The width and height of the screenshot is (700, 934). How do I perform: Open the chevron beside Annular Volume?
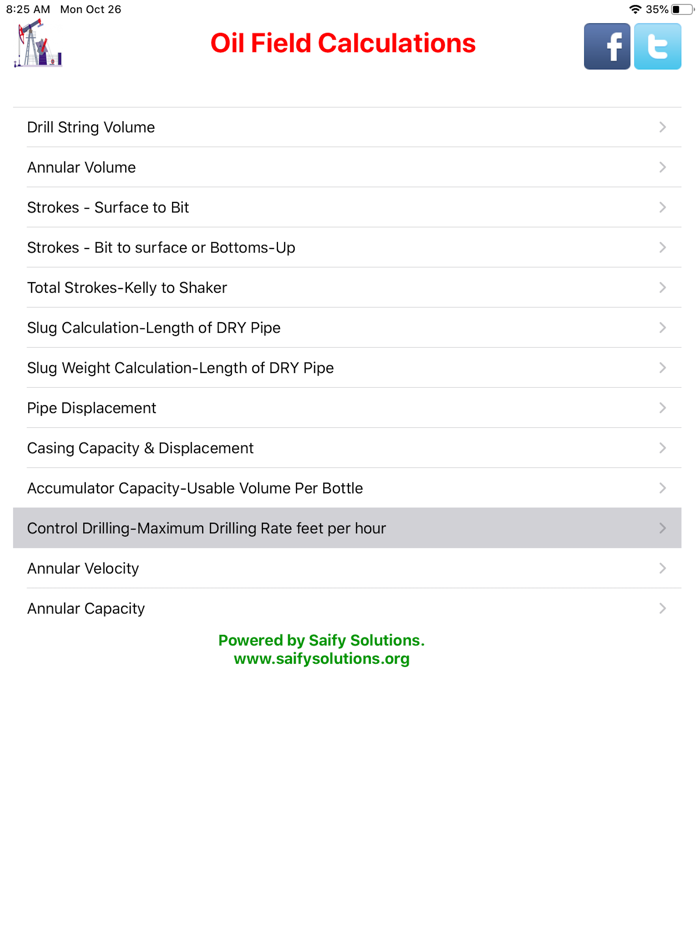(x=662, y=167)
